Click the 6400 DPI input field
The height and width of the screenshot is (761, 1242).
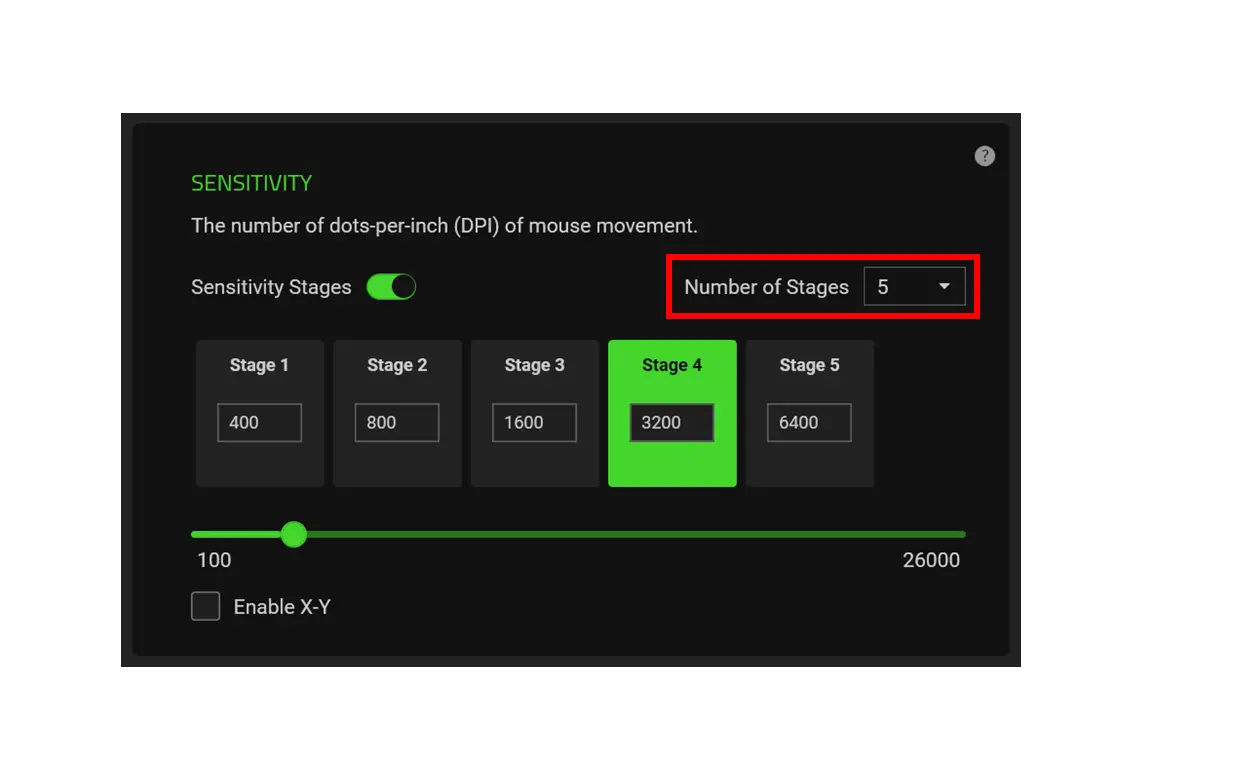click(809, 422)
